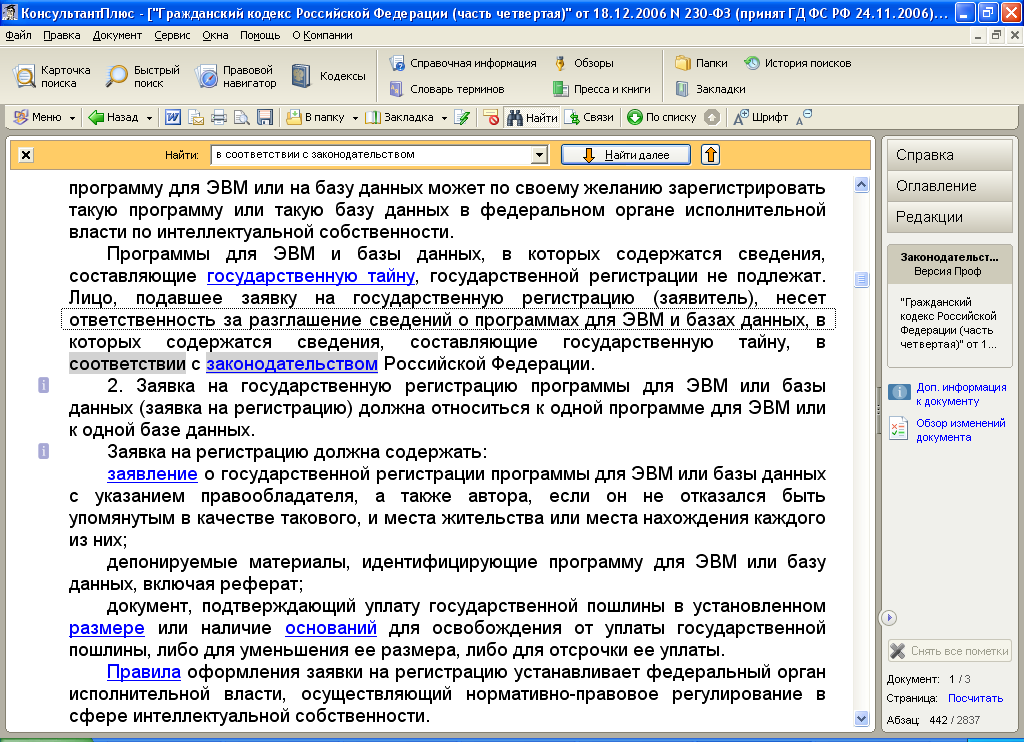Expand В папку dropdown arrow
The width and height of the screenshot is (1024, 742).
click(355, 118)
